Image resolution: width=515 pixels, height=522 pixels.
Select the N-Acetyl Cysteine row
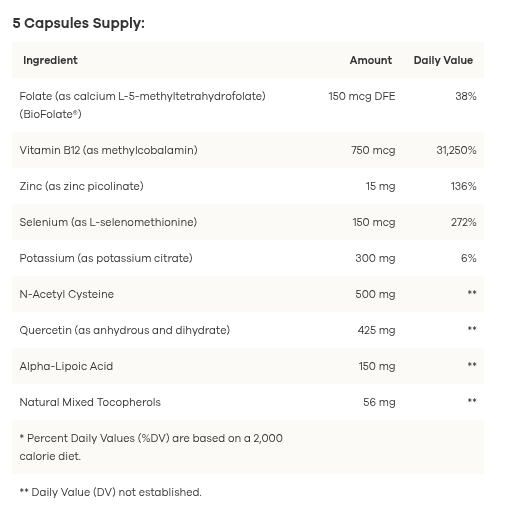pyautogui.click(x=248, y=294)
